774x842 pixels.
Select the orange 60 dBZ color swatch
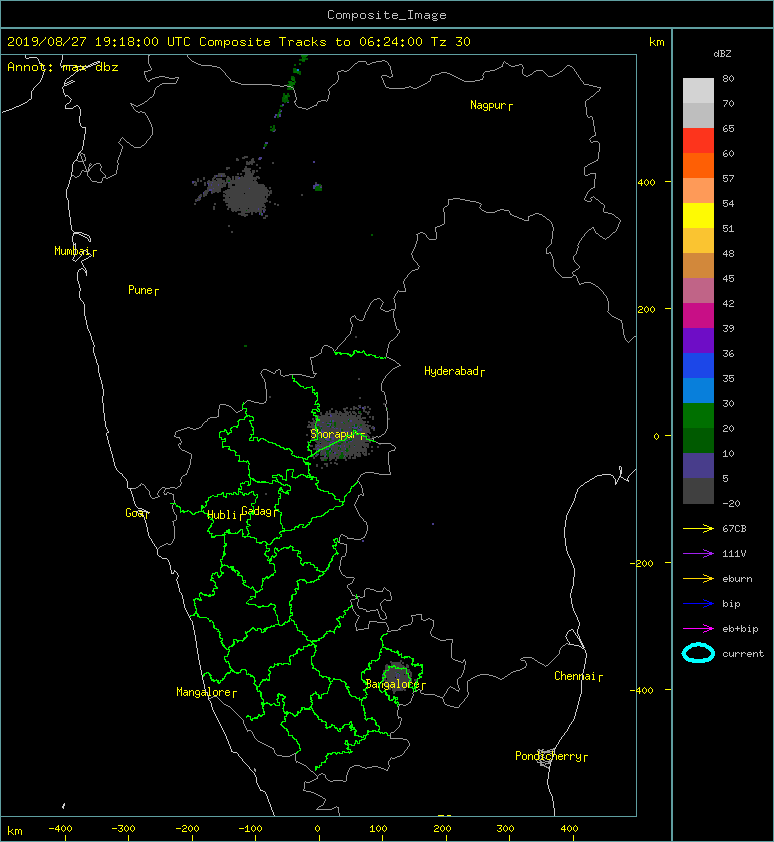click(698, 165)
